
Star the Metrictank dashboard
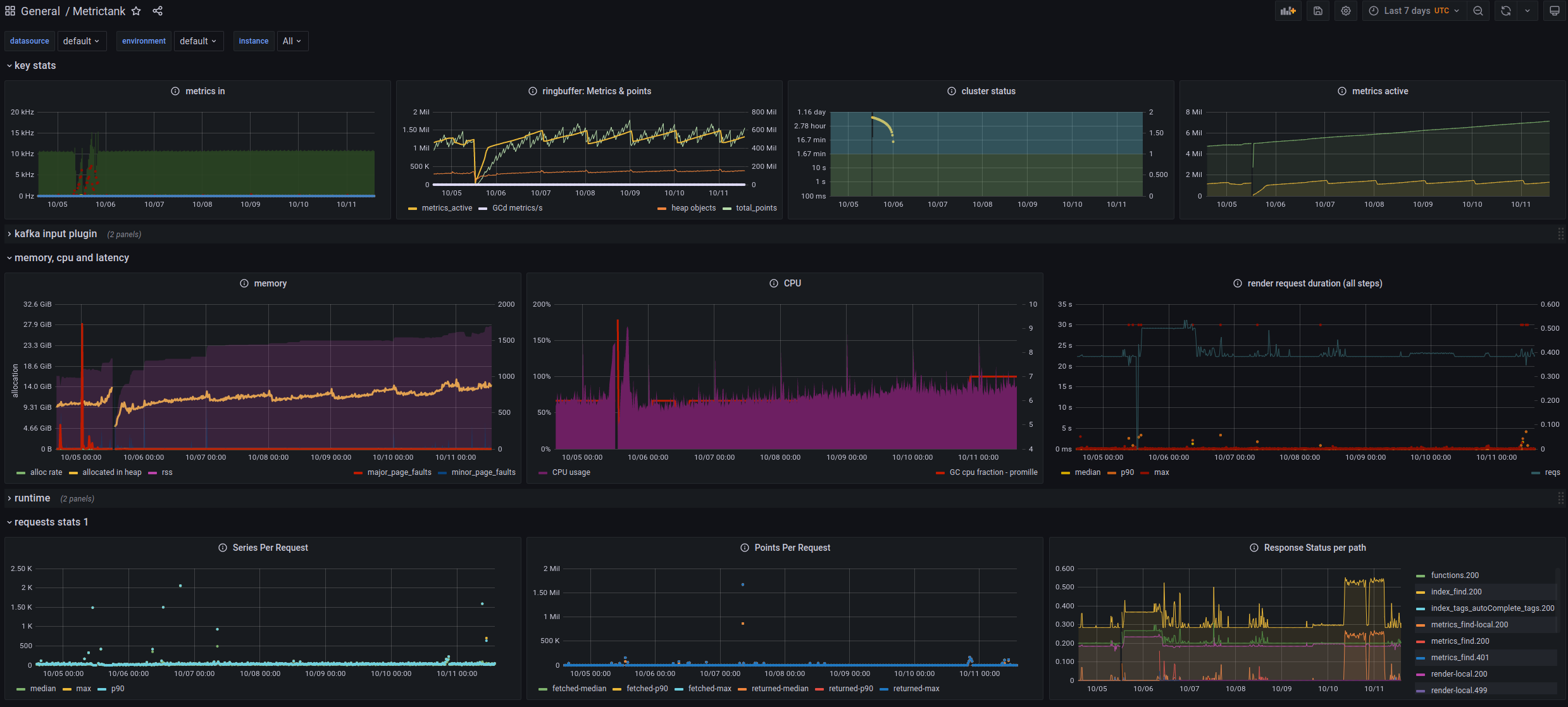pos(136,11)
